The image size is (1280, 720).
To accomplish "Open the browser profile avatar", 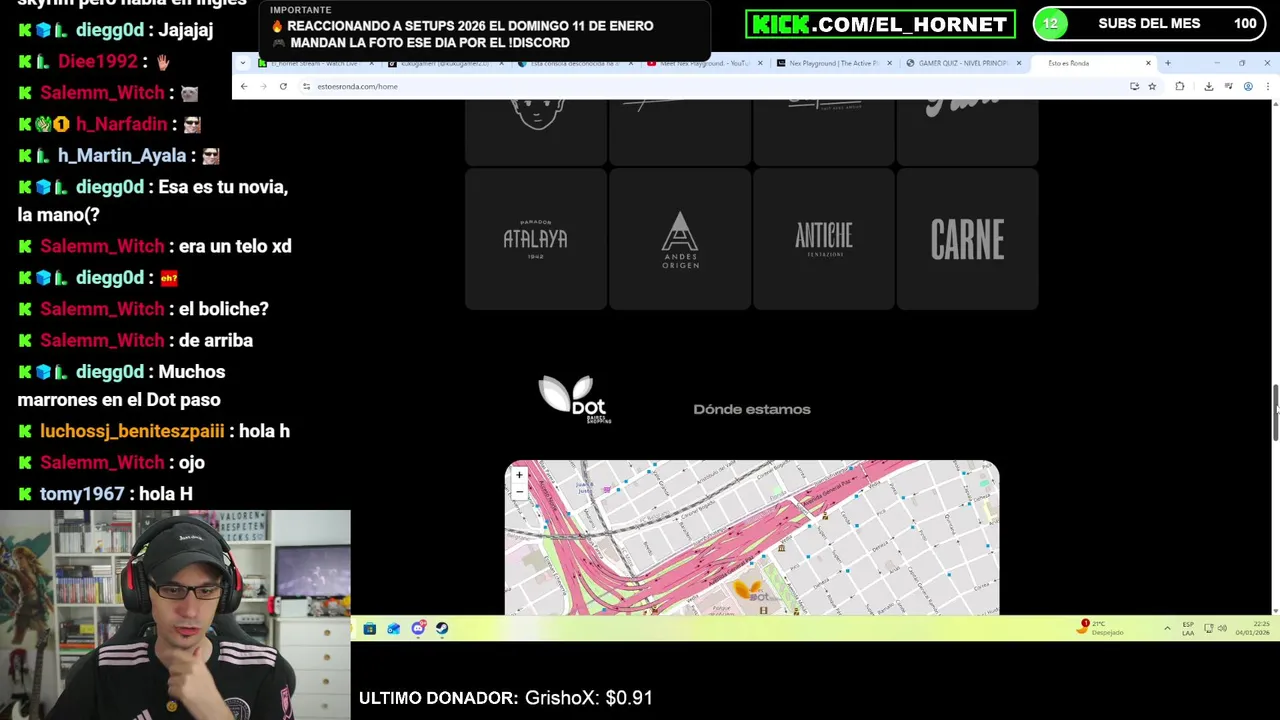I will 1248,86.
